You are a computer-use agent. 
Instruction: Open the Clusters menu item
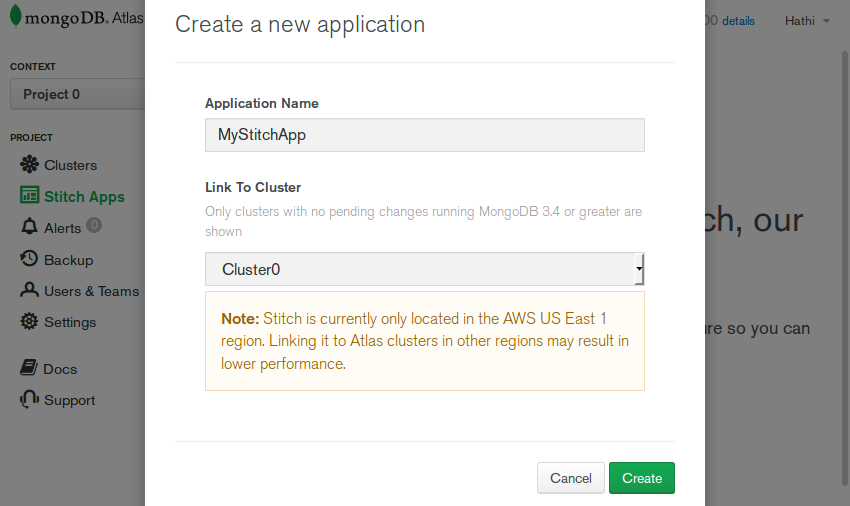click(x=70, y=165)
